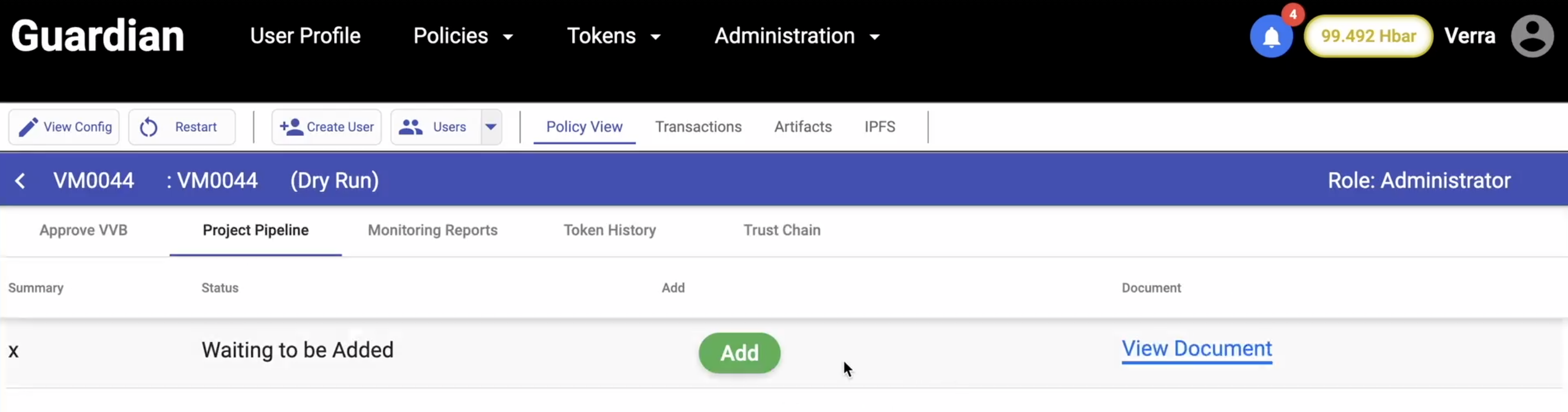Viewport: 1568px width, 412px height.
Task: Click the Create User button
Action: (326, 127)
